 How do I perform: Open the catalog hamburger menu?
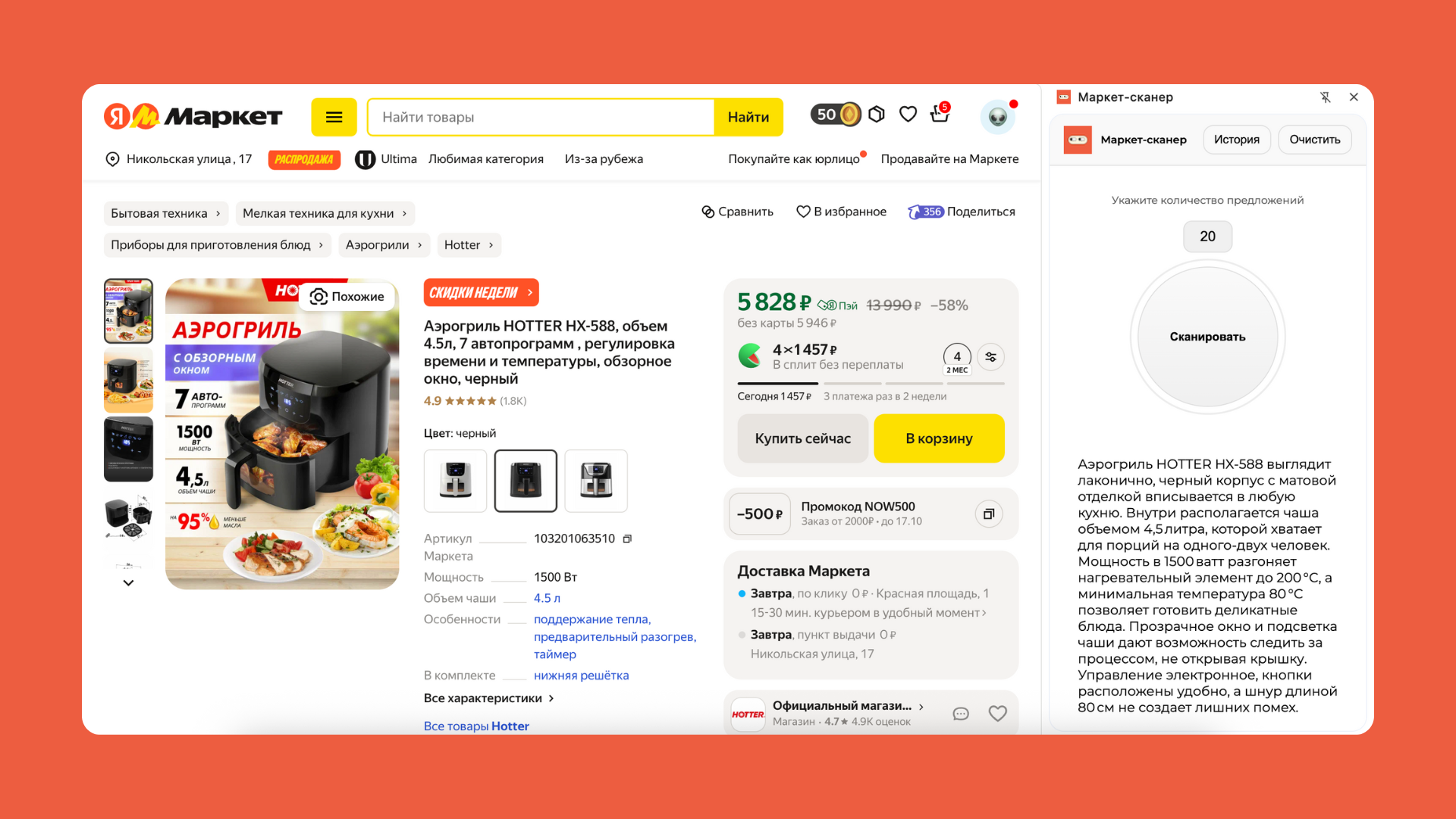tap(334, 117)
